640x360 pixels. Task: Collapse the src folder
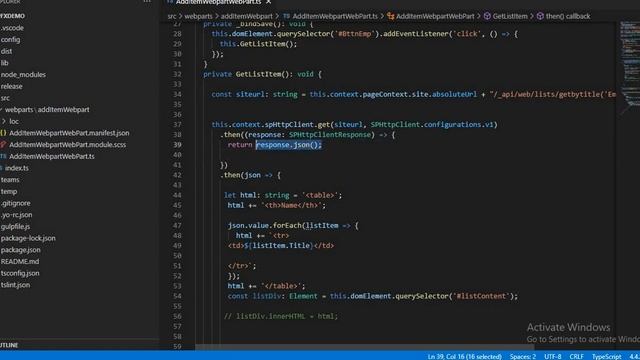coord(5,98)
